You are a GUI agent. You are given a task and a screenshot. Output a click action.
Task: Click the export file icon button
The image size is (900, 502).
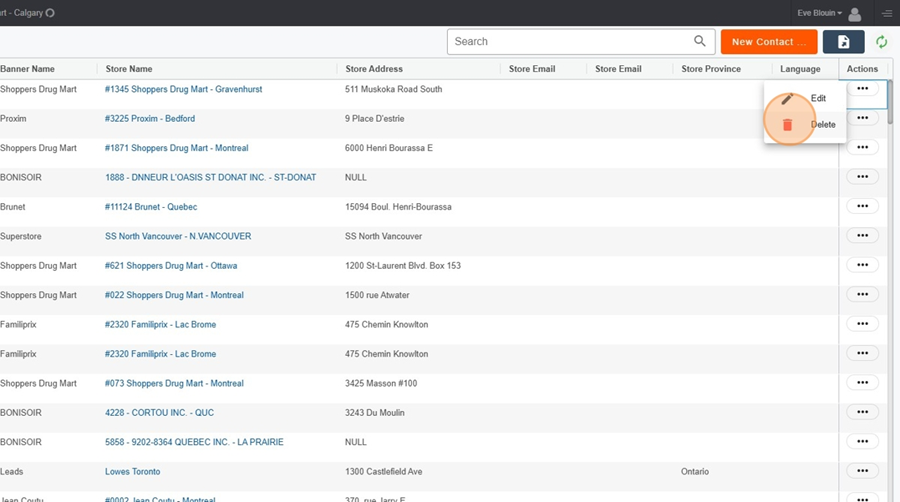click(x=843, y=42)
